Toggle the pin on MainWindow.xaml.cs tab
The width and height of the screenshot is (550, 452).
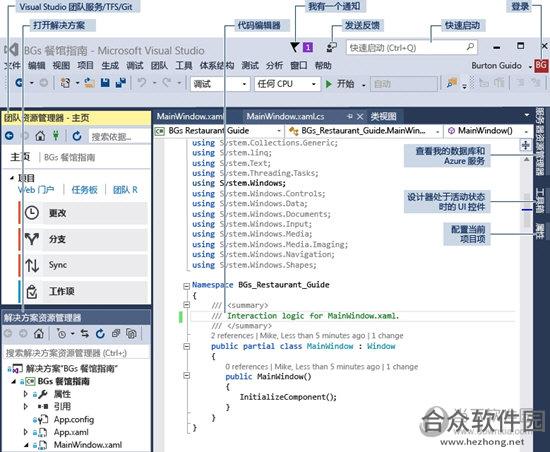click(349, 116)
